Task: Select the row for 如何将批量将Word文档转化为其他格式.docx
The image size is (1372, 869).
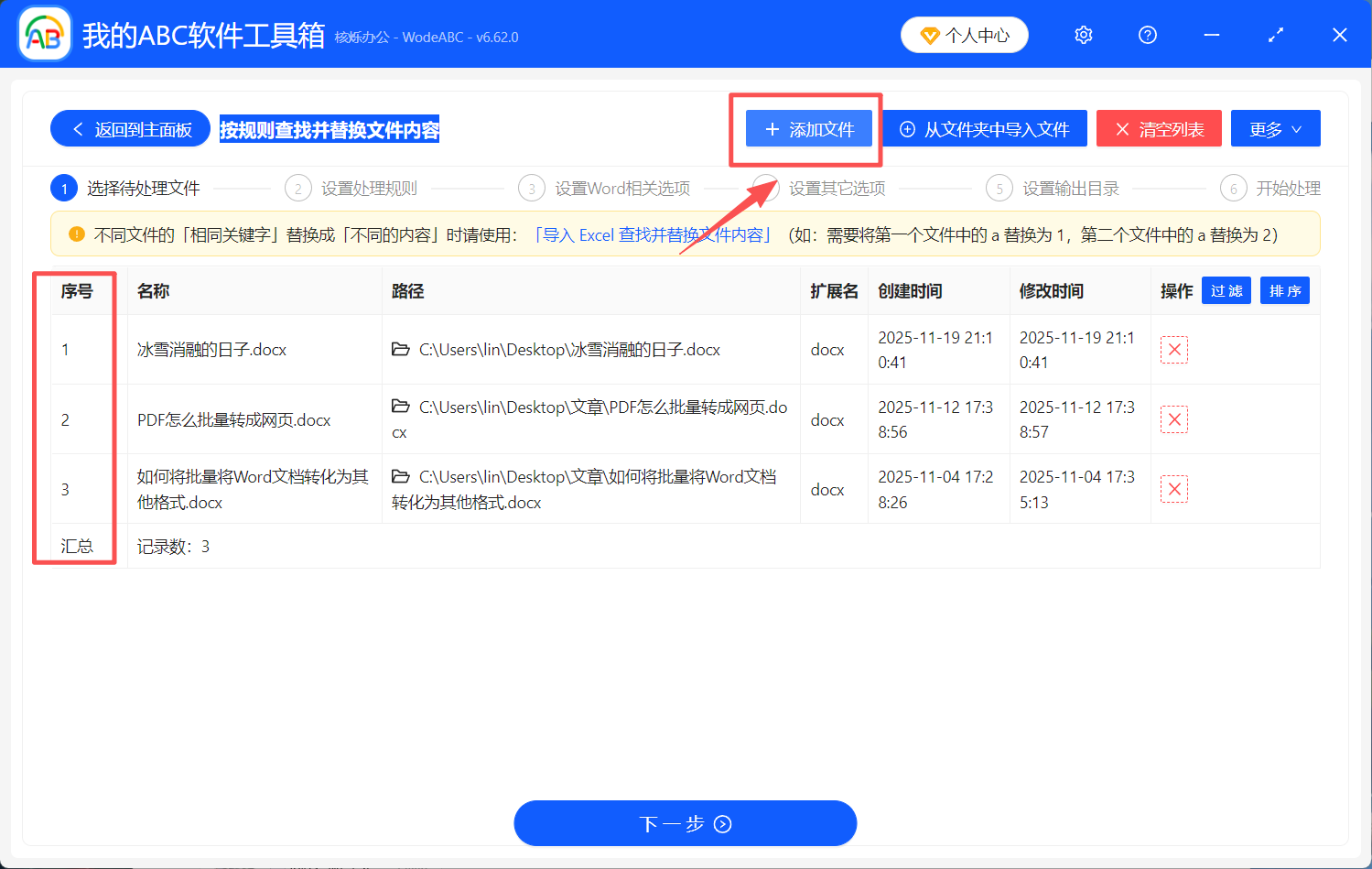Action: pyautogui.click(x=252, y=489)
